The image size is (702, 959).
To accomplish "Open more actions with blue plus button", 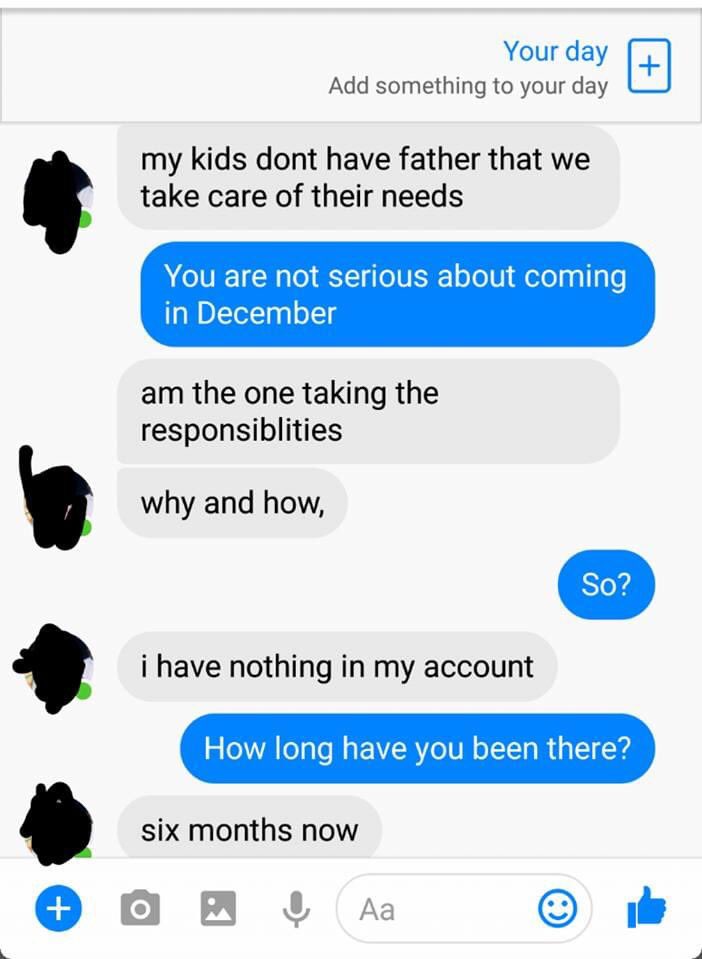I will pyautogui.click(x=58, y=908).
